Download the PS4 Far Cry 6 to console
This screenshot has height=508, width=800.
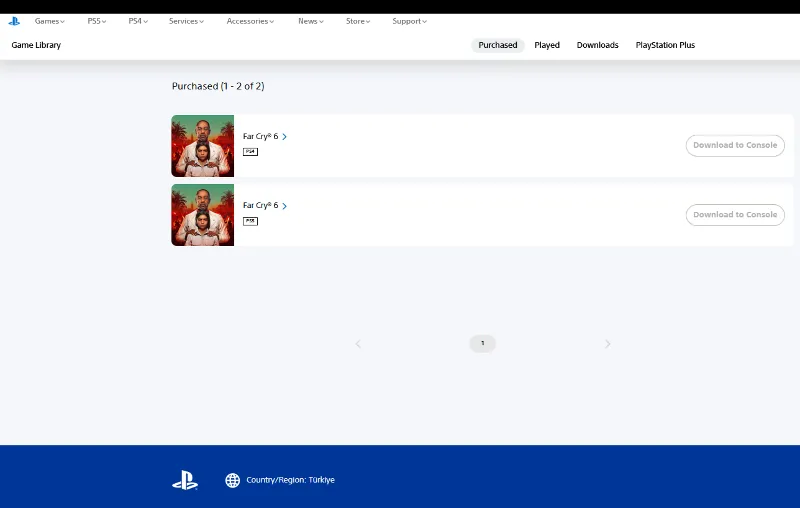(x=735, y=146)
